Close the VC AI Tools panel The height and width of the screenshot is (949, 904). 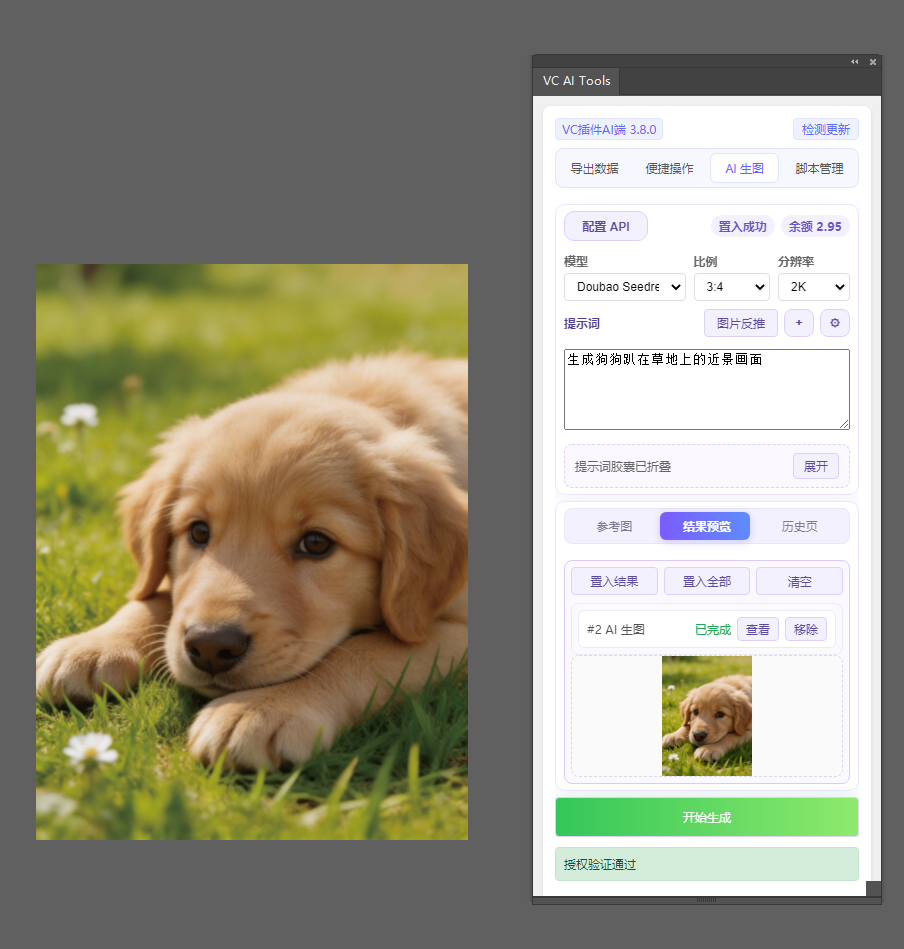click(873, 62)
